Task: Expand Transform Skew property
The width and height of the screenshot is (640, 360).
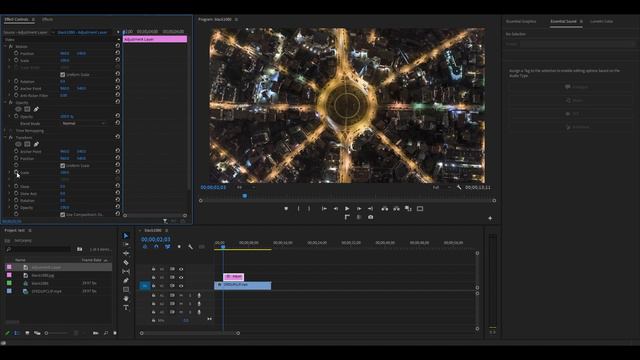Action: tap(10, 186)
